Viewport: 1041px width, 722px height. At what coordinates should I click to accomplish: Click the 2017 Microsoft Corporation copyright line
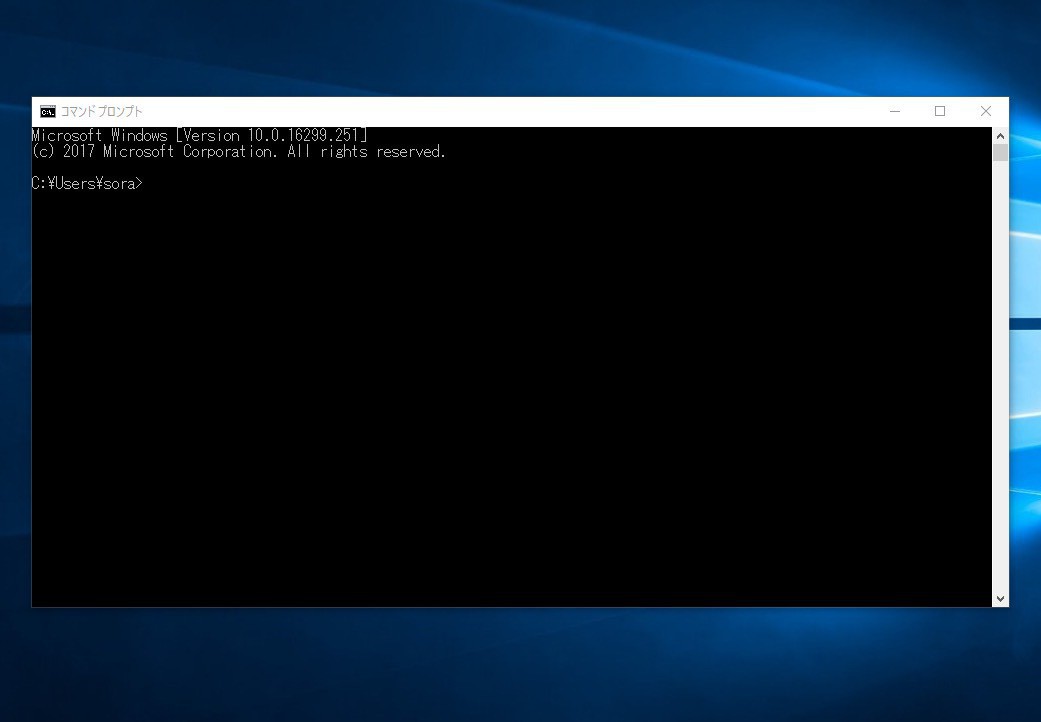[238, 151]
